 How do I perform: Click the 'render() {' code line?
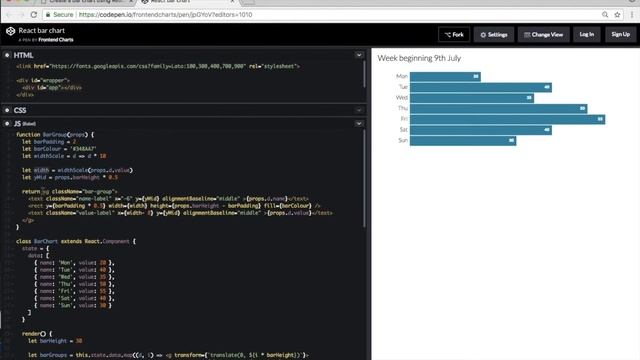click(37, 334)
